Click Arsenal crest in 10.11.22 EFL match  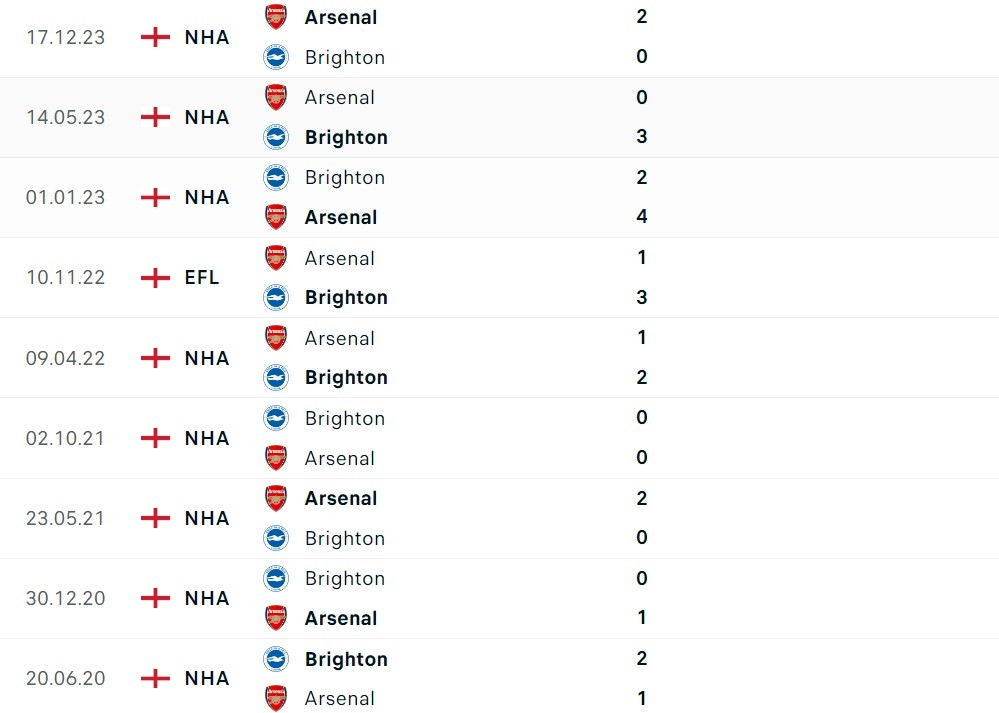275,258
